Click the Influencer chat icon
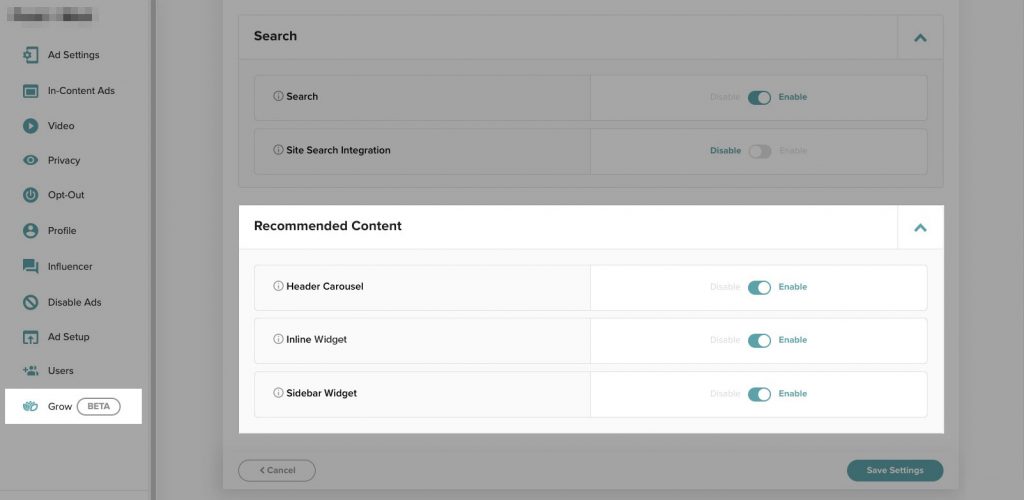Viewport: 1024px width, 500px height. pos(30,267)
